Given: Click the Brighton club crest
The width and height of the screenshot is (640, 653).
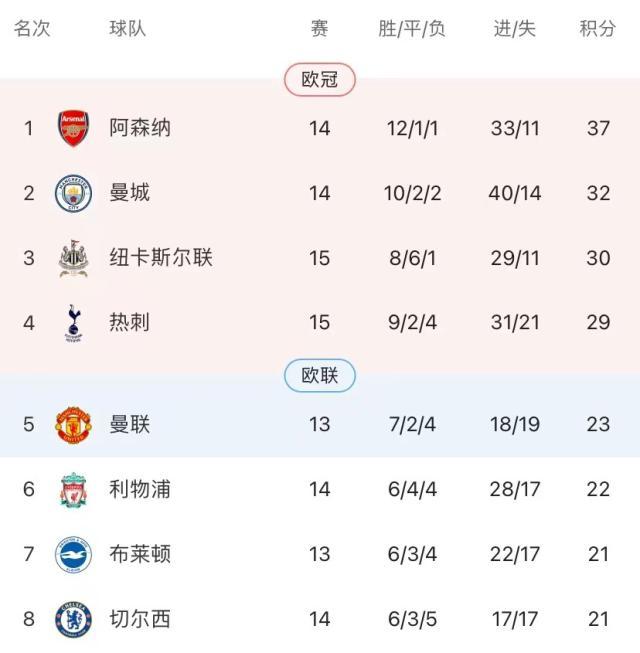Looking at the screenshot, I should tap(73, 554).
